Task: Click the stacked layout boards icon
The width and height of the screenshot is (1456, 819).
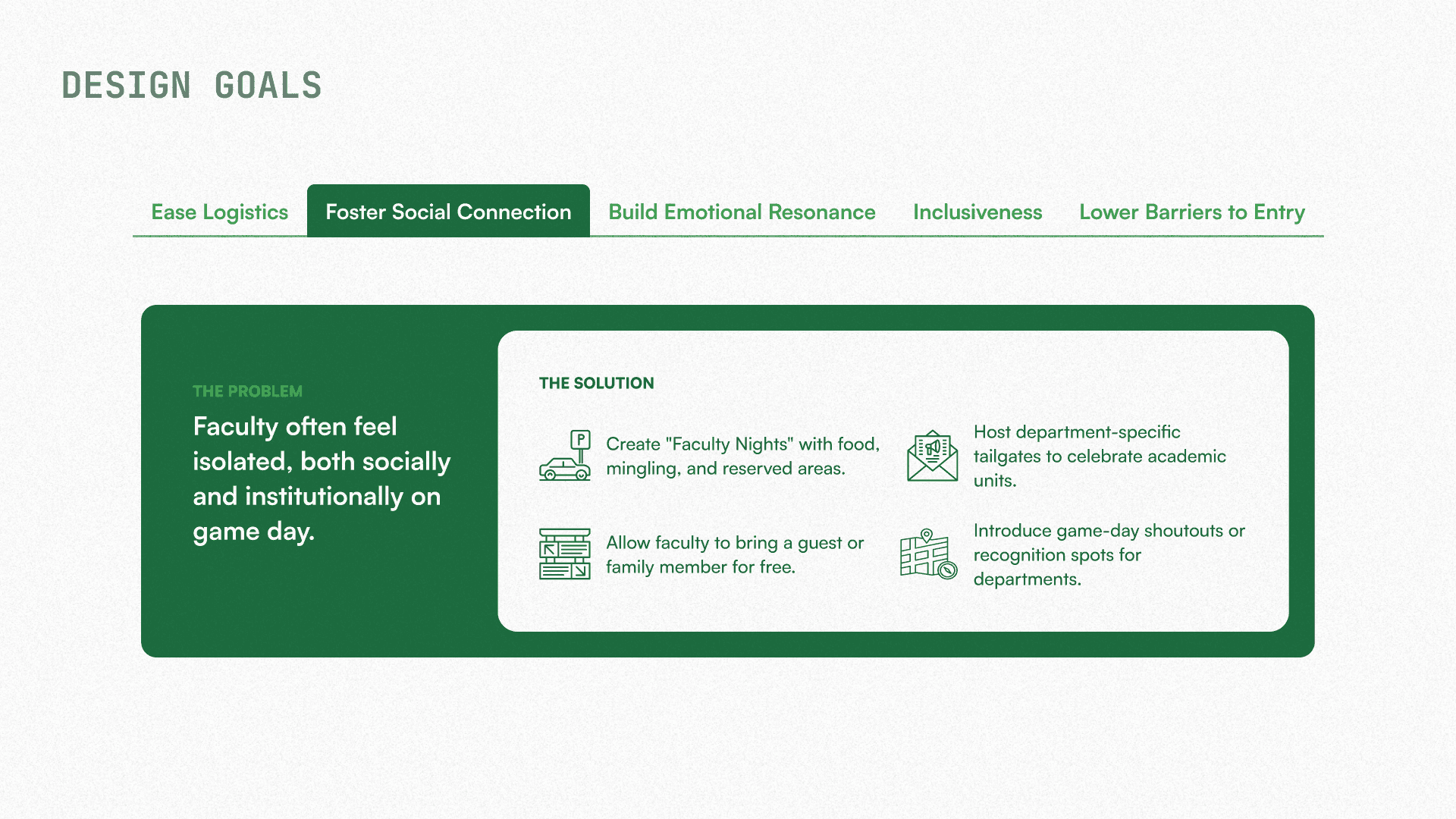Action: (564, 554)
